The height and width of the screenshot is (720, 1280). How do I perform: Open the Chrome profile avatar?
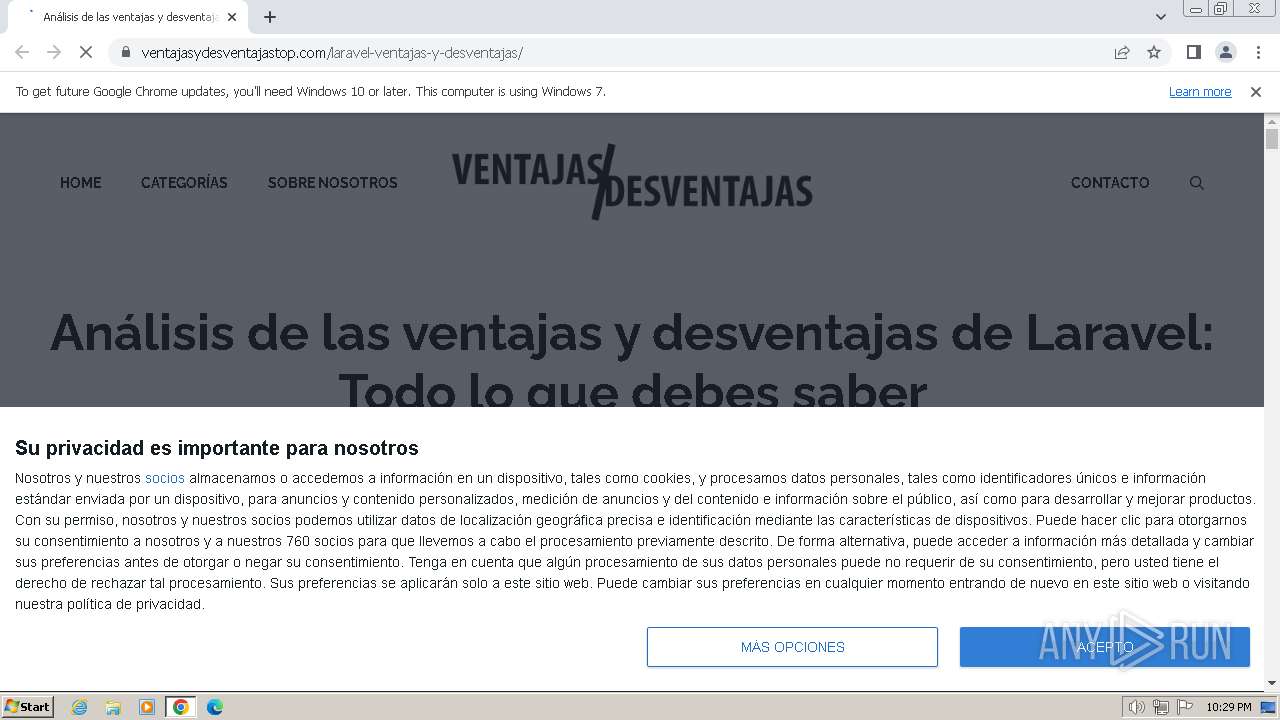tap(1225, 53)
